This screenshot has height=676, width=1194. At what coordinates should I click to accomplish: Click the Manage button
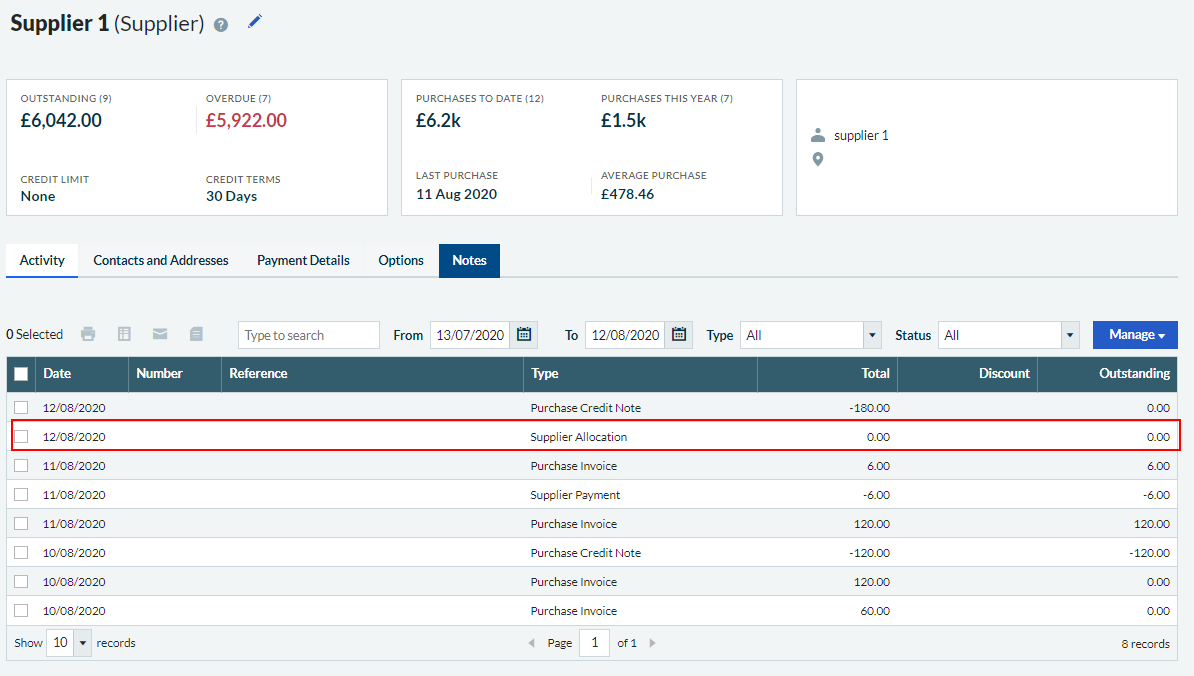coord(1135,335)
